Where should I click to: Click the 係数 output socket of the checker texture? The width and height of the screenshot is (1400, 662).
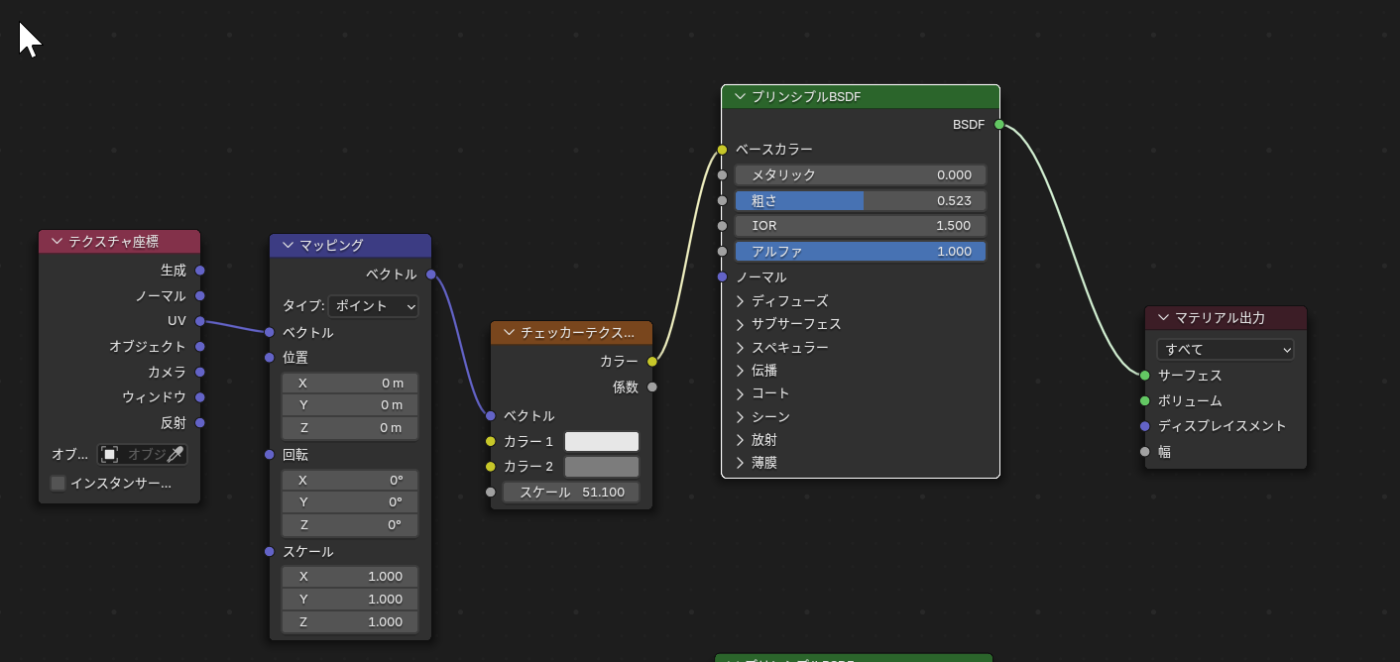click(x=652, y=387)
